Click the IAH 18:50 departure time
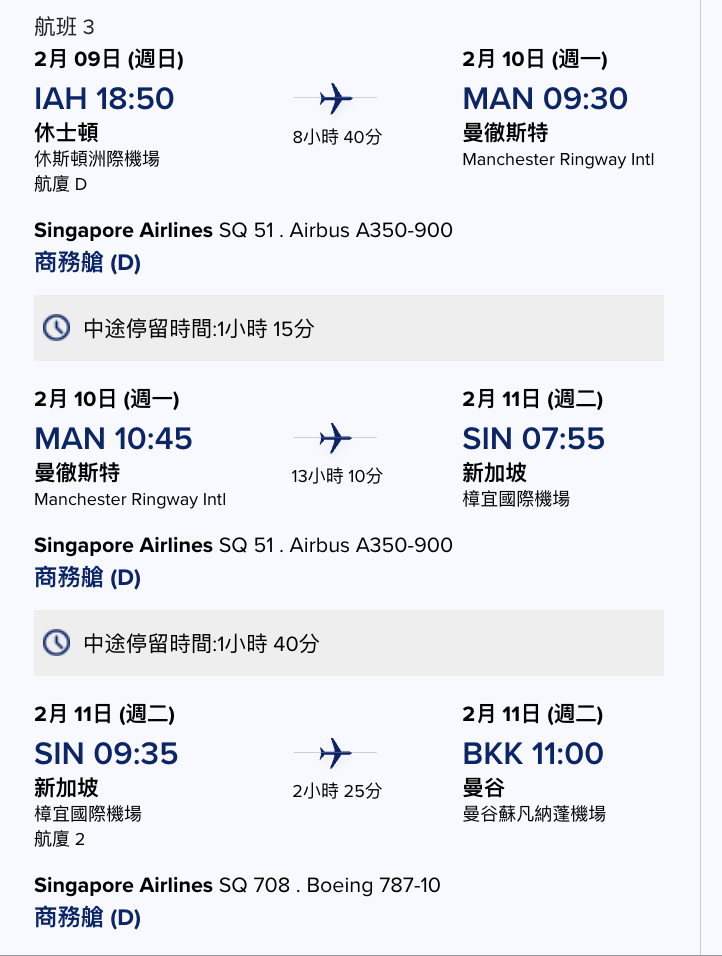 click(x=104, y=99)
